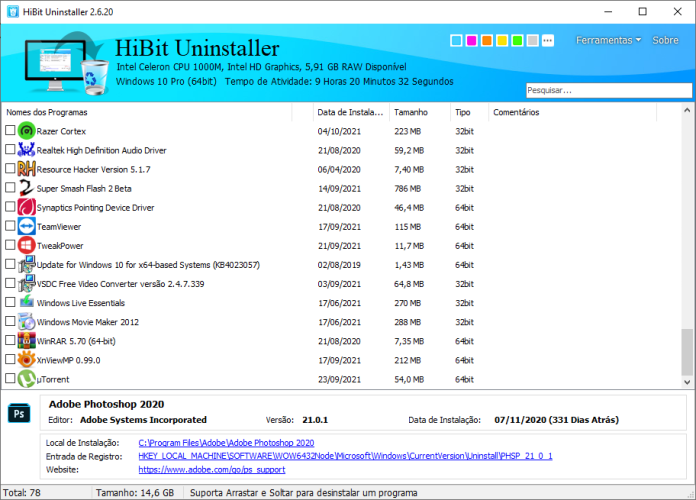Choose the light blue theme color
Screen dimensions: 696x500
[x=456, y=41]
